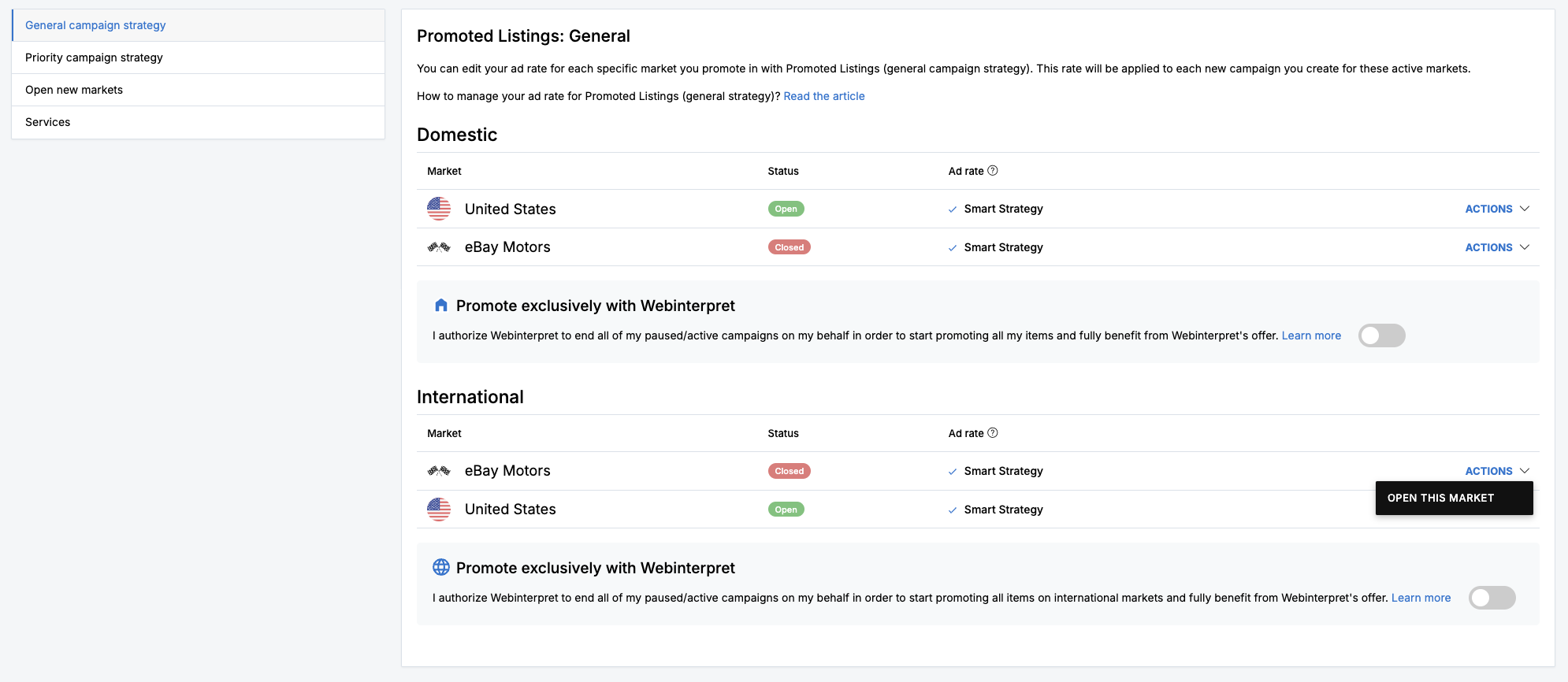Click United States name in Domestic table
This screenshot has height=682, width=1568.
tap(511, 209)
